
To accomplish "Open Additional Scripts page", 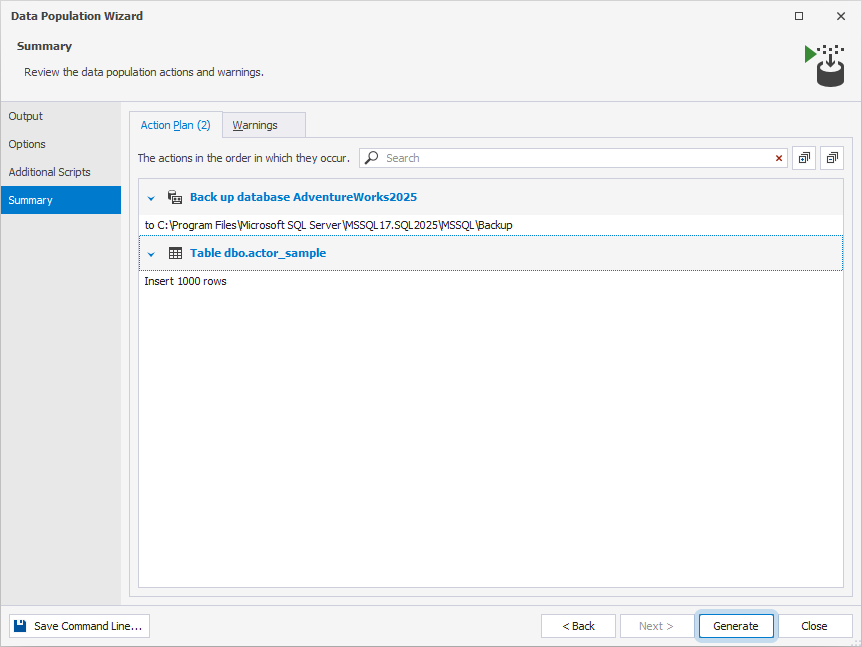I will [60, 172].
